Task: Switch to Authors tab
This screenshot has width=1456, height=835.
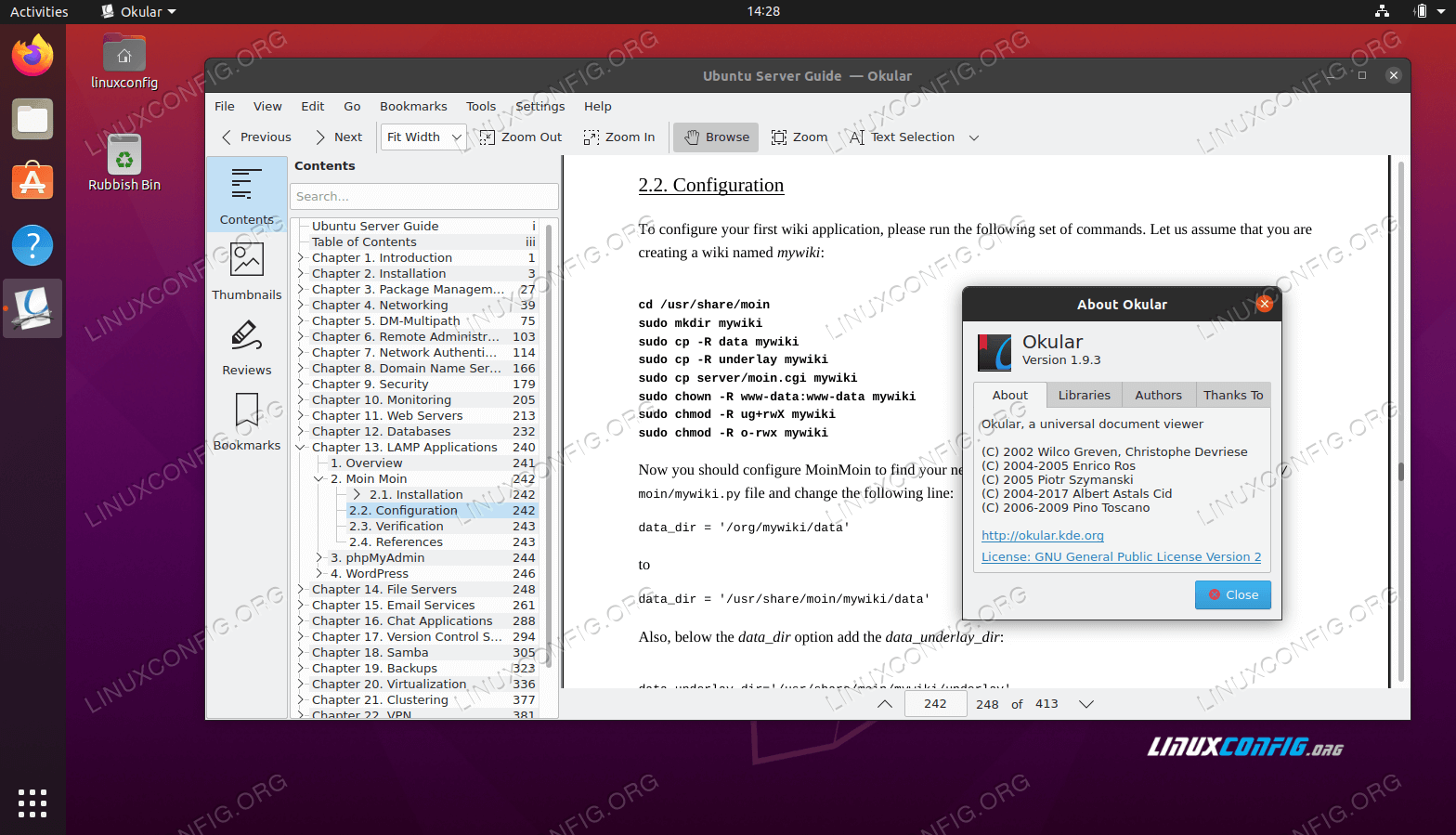Action: (1159, 396)
